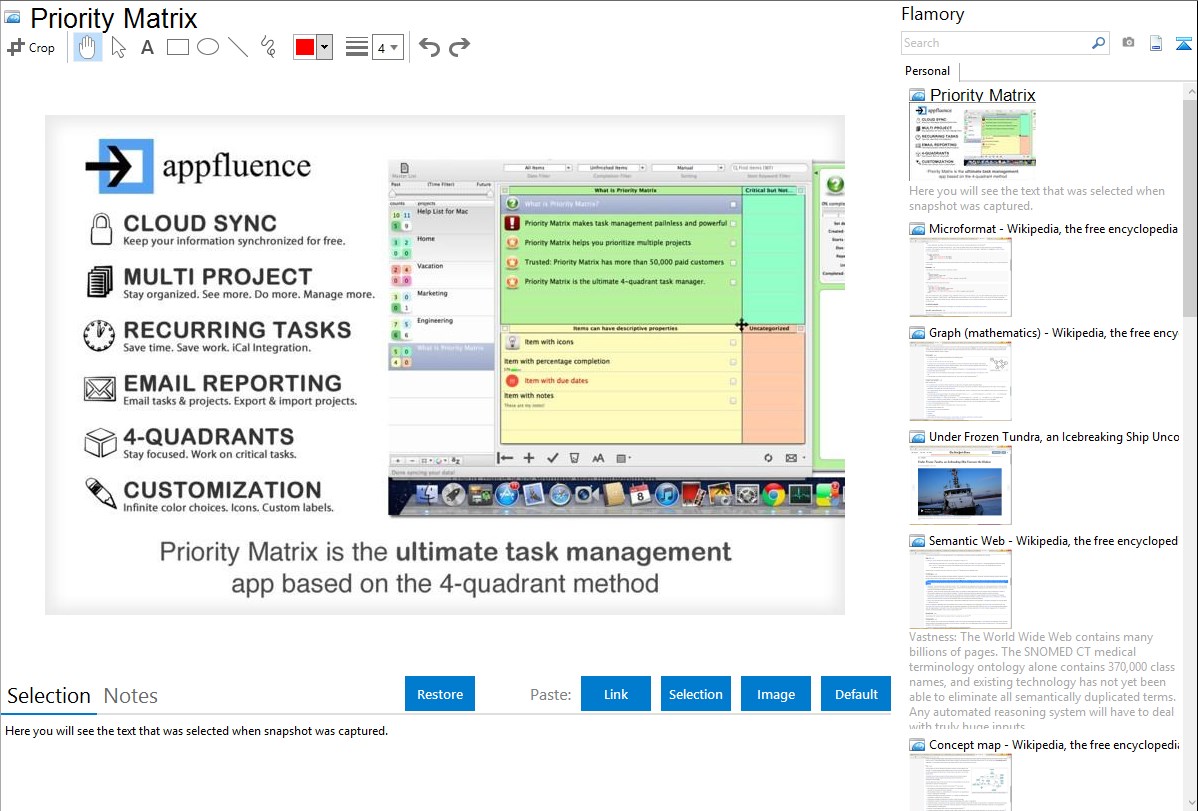Click the selection text placeholder line
The height and width of the screenshot is (811, 1198).
[196, 731]
